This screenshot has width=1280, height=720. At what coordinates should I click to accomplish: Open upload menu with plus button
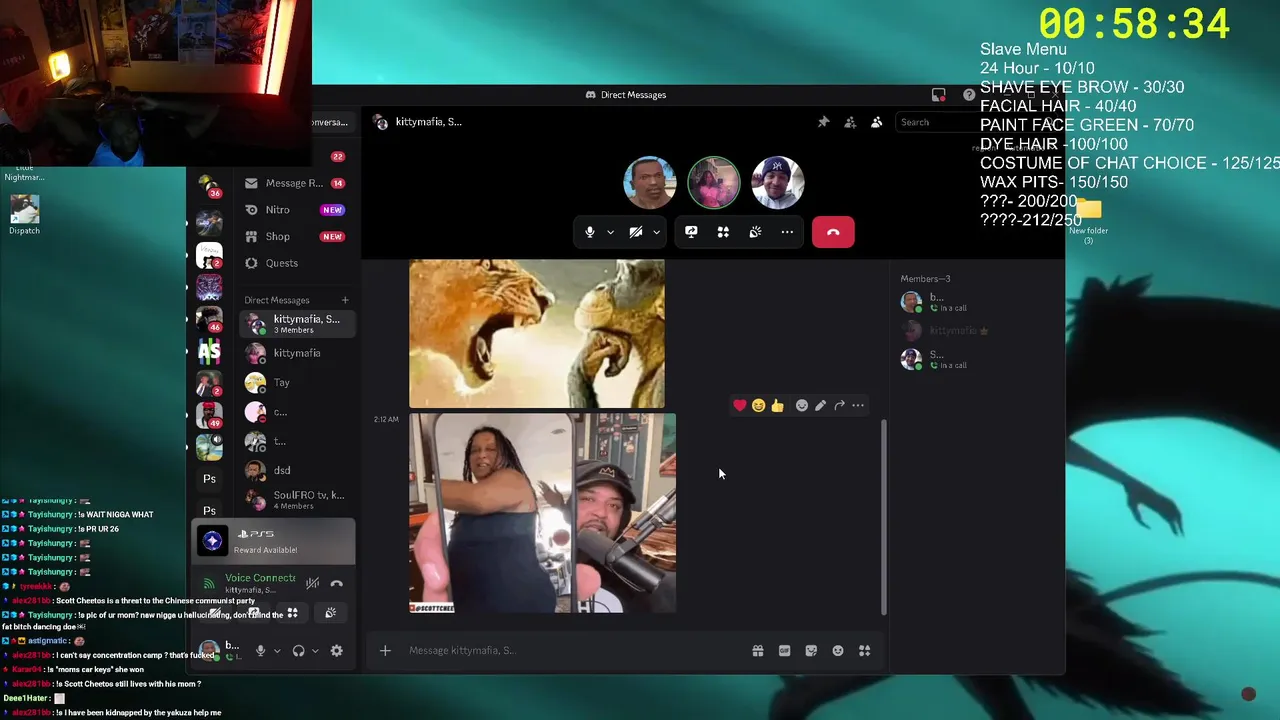pos(385,651)
